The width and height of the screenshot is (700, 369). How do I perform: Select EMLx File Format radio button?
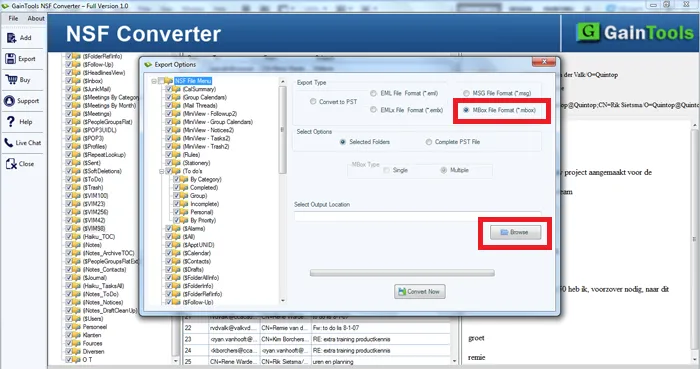[373, 110]
